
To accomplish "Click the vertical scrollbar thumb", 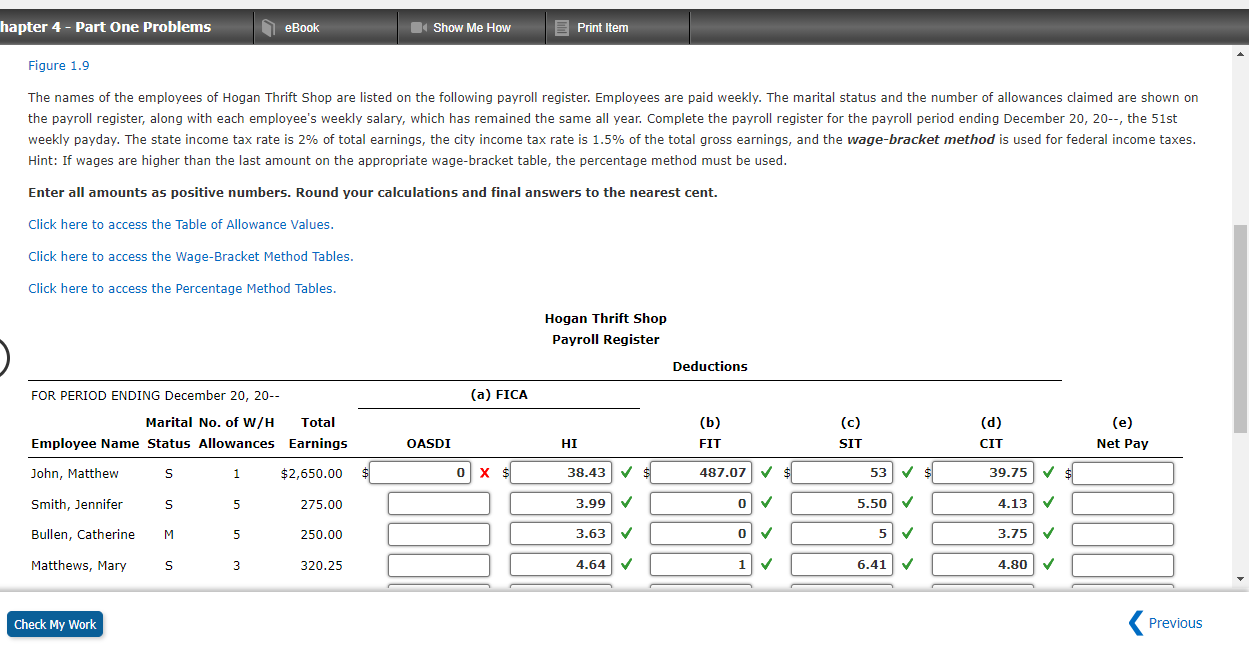I will pyautogui.click(x=1240, y=328).
